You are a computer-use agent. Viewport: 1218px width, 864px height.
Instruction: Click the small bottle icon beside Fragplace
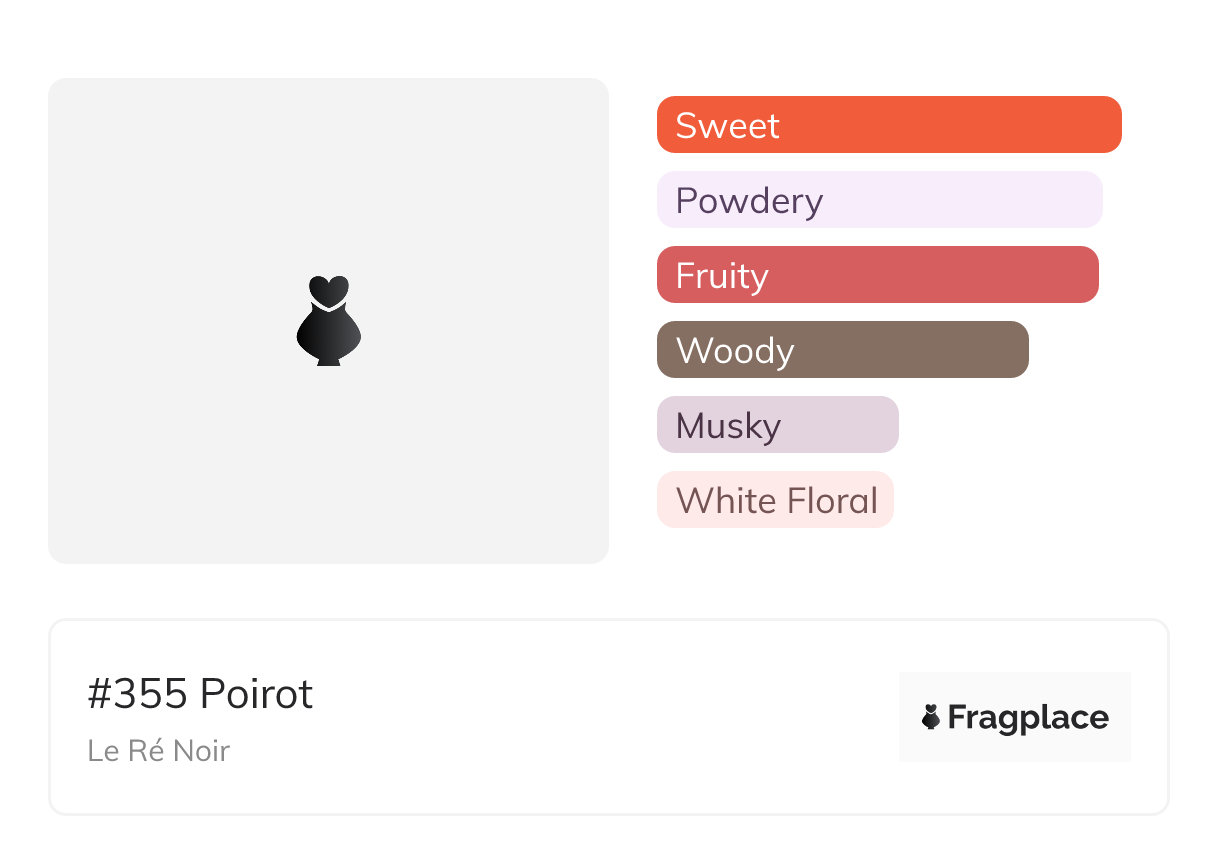(x=931, y=717)
